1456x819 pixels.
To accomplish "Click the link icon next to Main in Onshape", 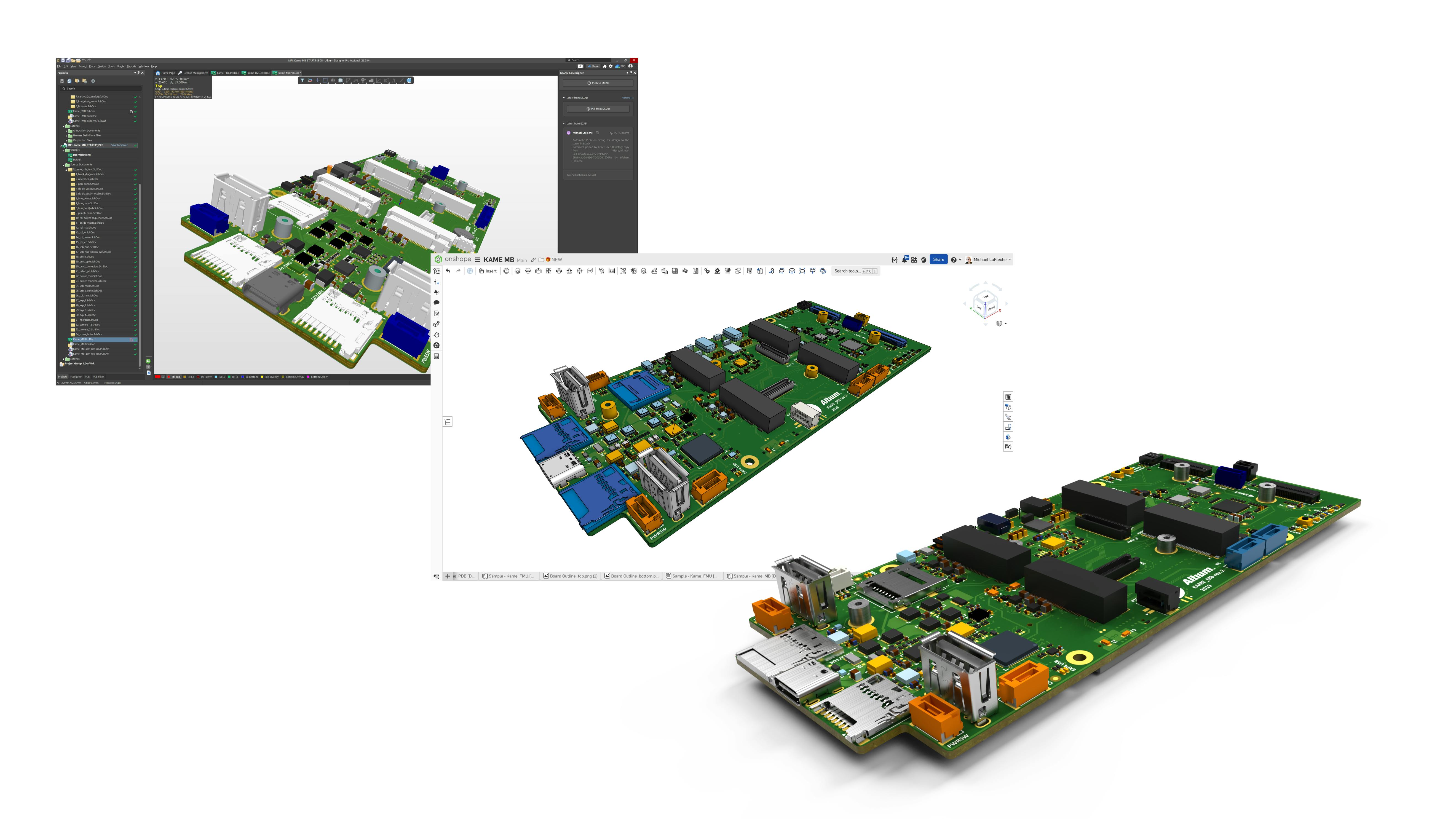I will coord(533,260).
